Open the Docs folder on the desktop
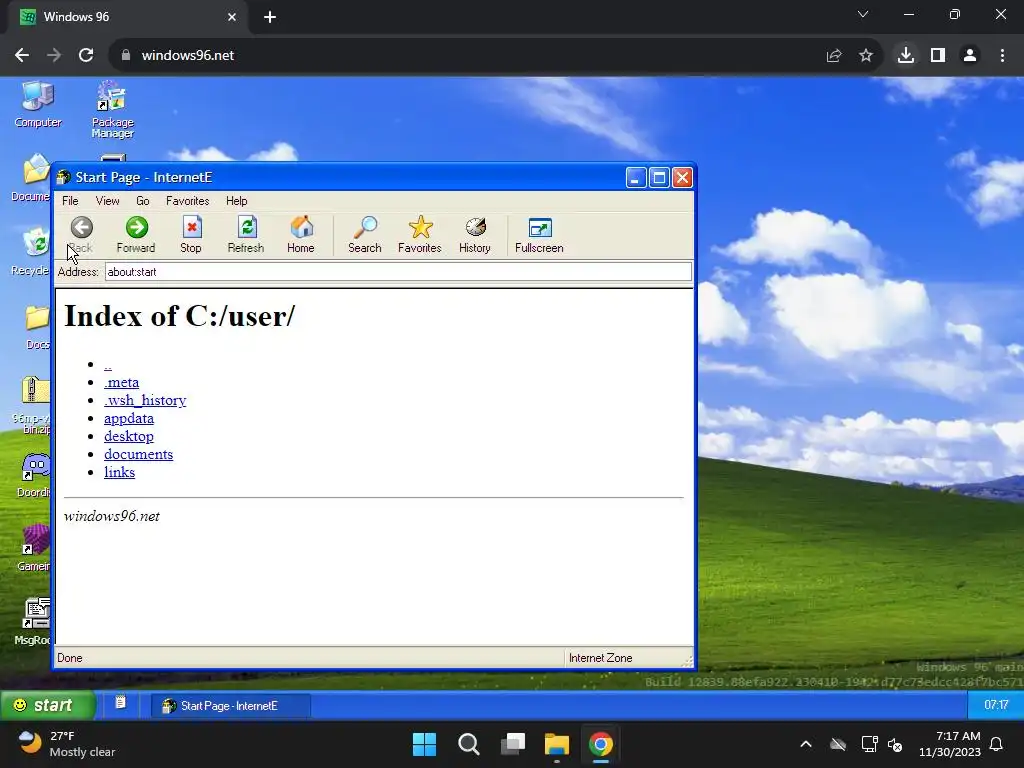Screen dimensions: 1024x768 pos(37,327)
